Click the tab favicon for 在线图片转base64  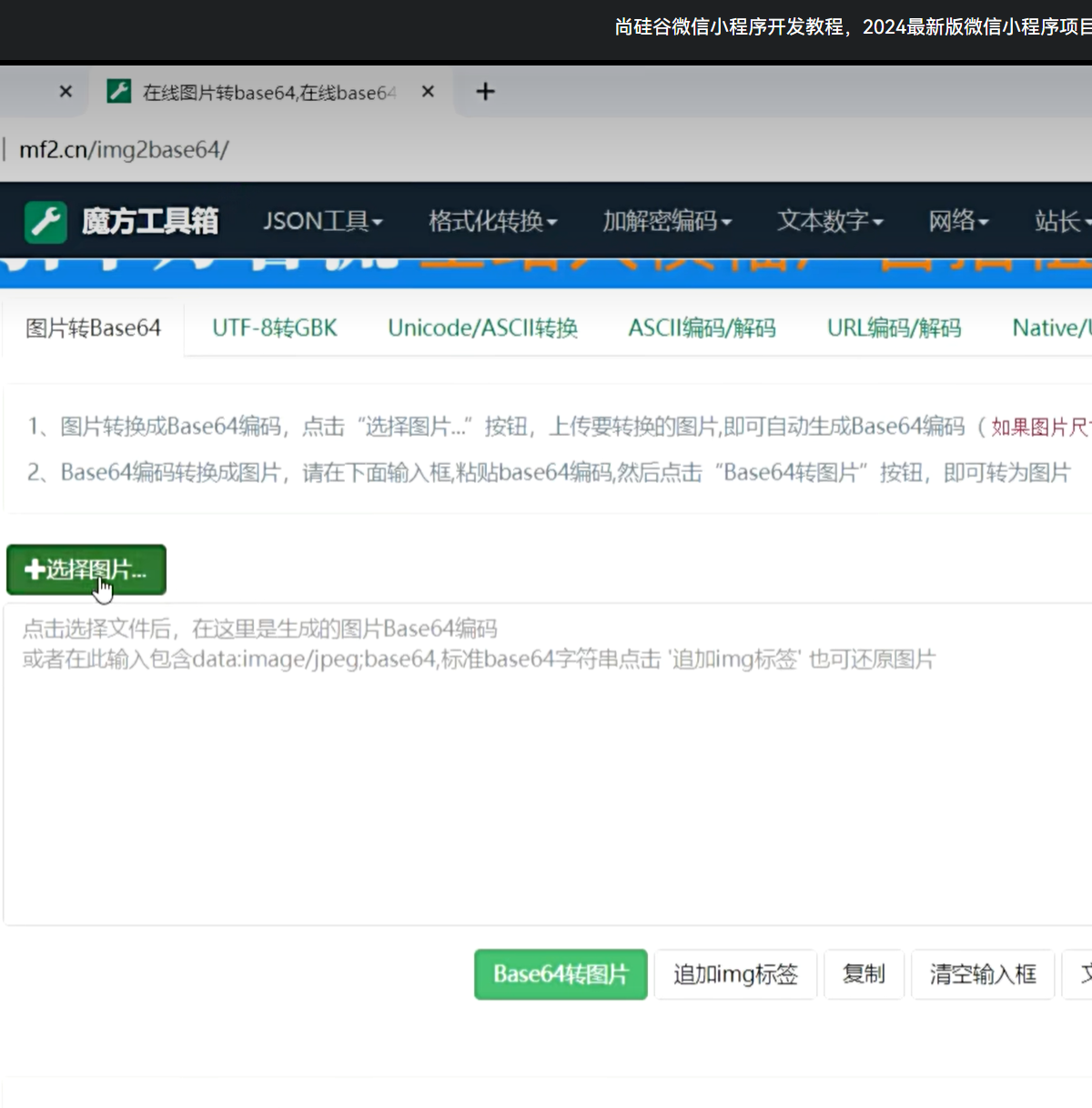click(x=119, y=92)
